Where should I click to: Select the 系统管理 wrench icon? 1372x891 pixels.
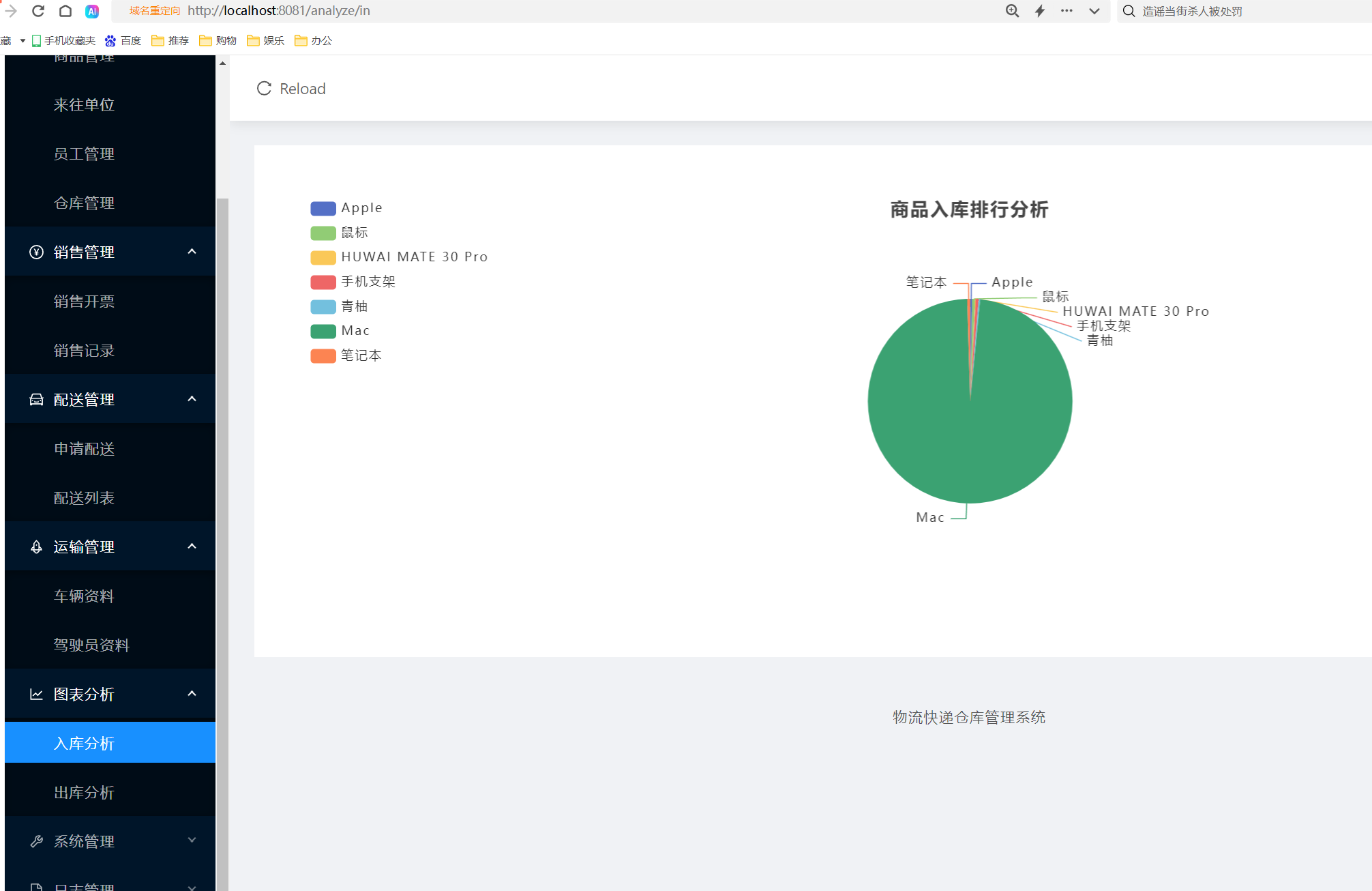point(35,841)
